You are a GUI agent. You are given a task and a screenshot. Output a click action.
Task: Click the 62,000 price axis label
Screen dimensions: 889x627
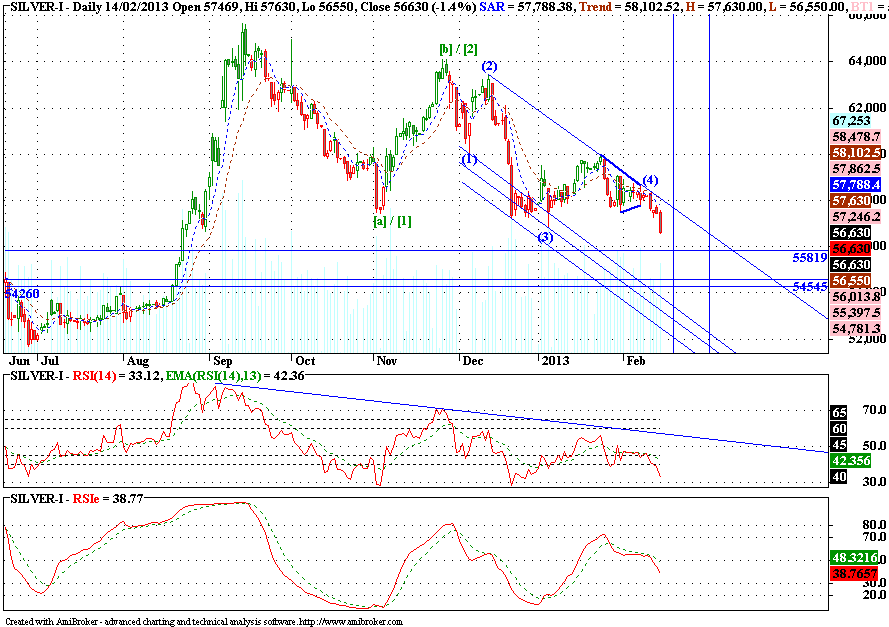click(x=867, y=107)
